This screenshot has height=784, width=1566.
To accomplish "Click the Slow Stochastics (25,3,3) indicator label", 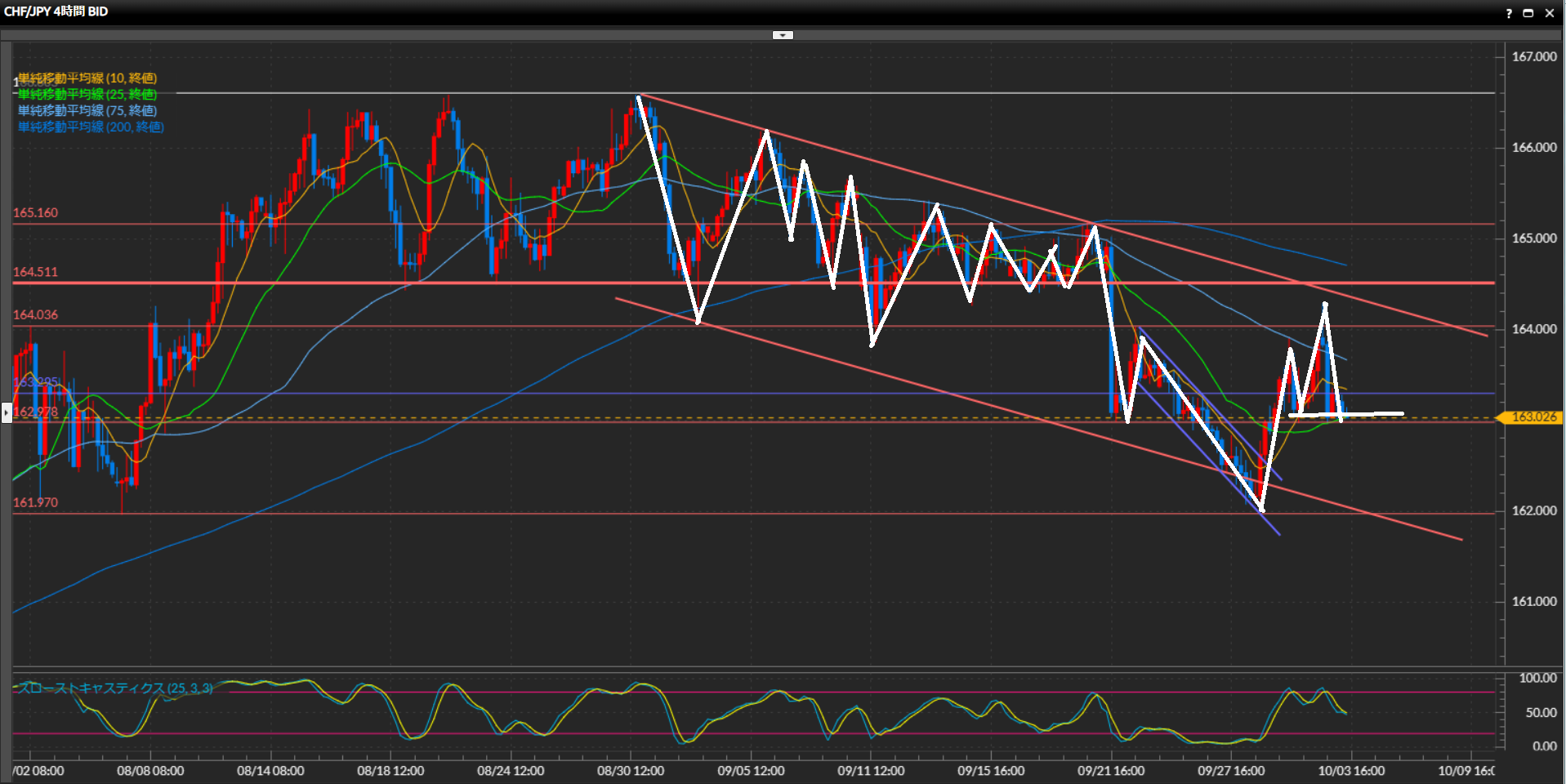I will [x=115, y=688].
